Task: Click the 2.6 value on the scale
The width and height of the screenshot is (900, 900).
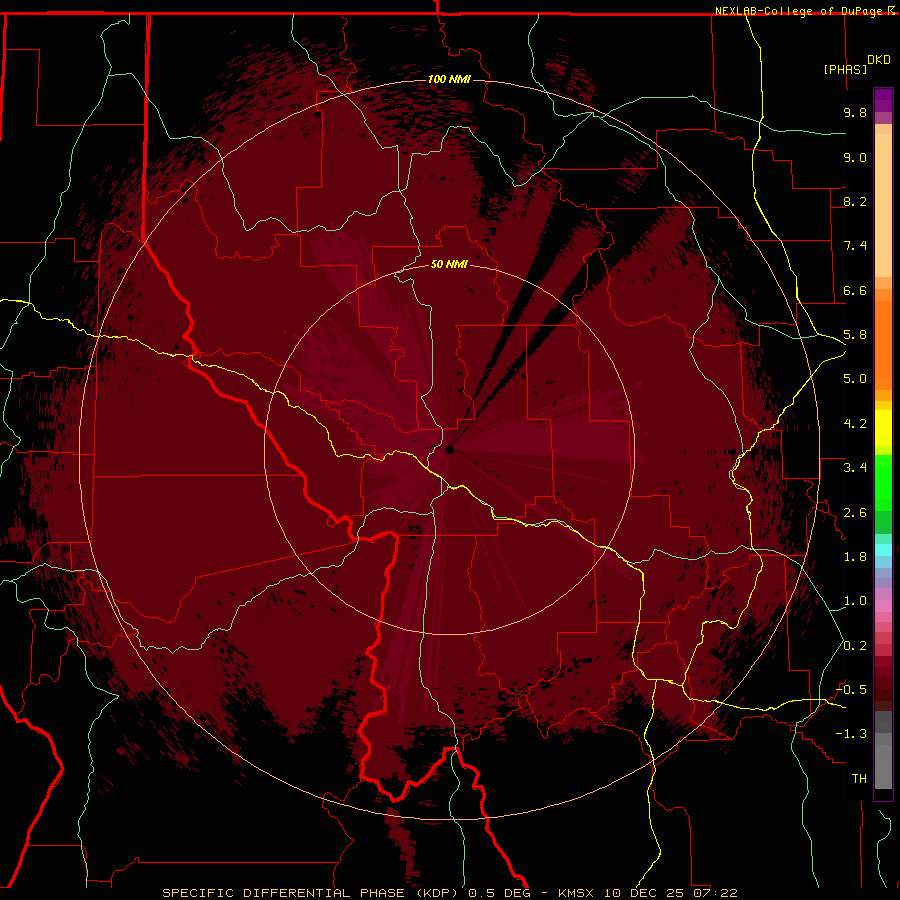Action: point(855,513)
